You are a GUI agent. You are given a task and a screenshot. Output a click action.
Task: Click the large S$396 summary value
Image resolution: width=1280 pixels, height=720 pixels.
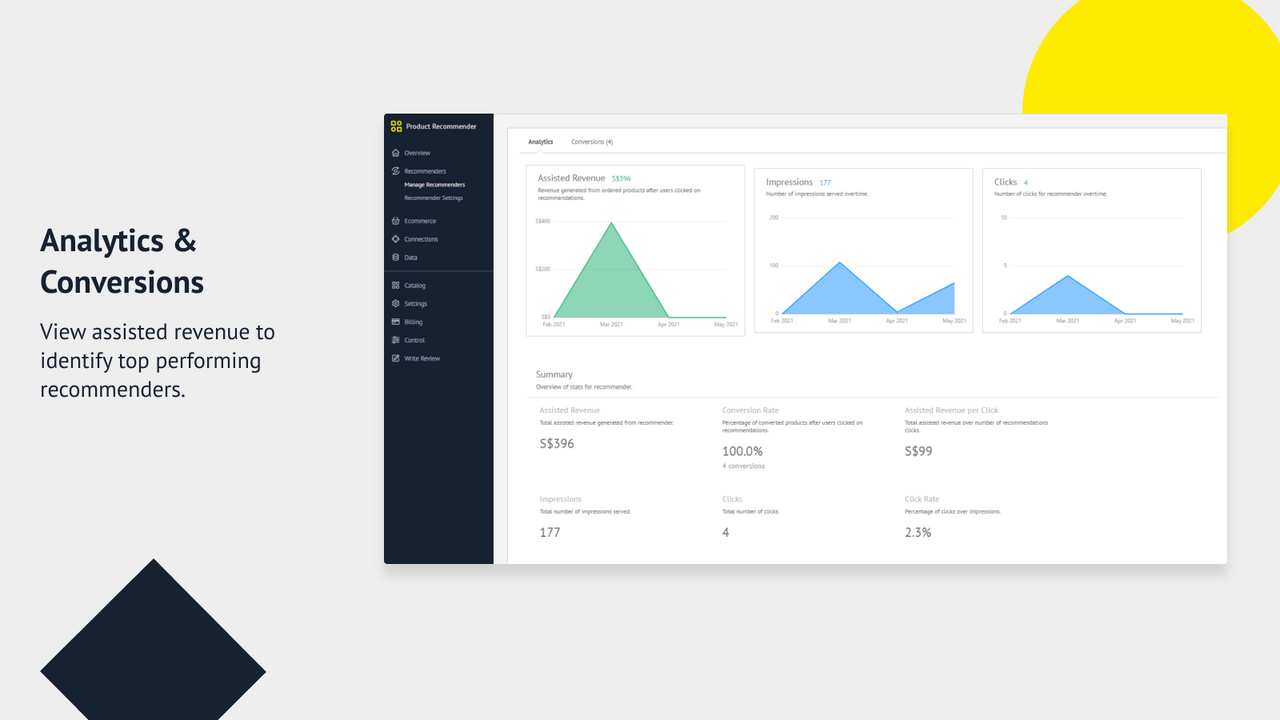click(557, 443)
